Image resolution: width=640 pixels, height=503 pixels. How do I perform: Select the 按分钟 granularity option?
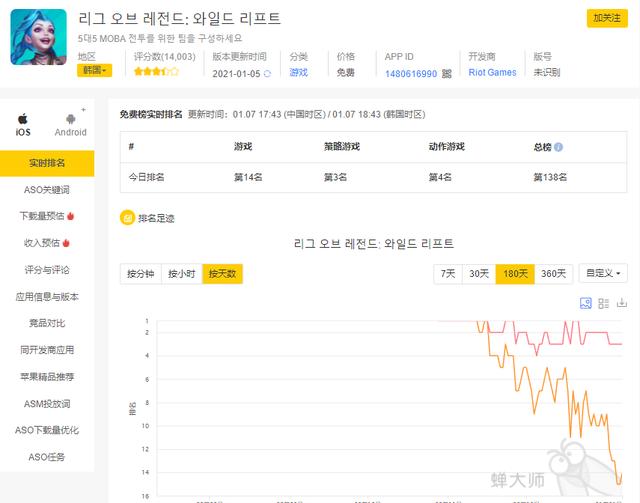click(141, 274)
